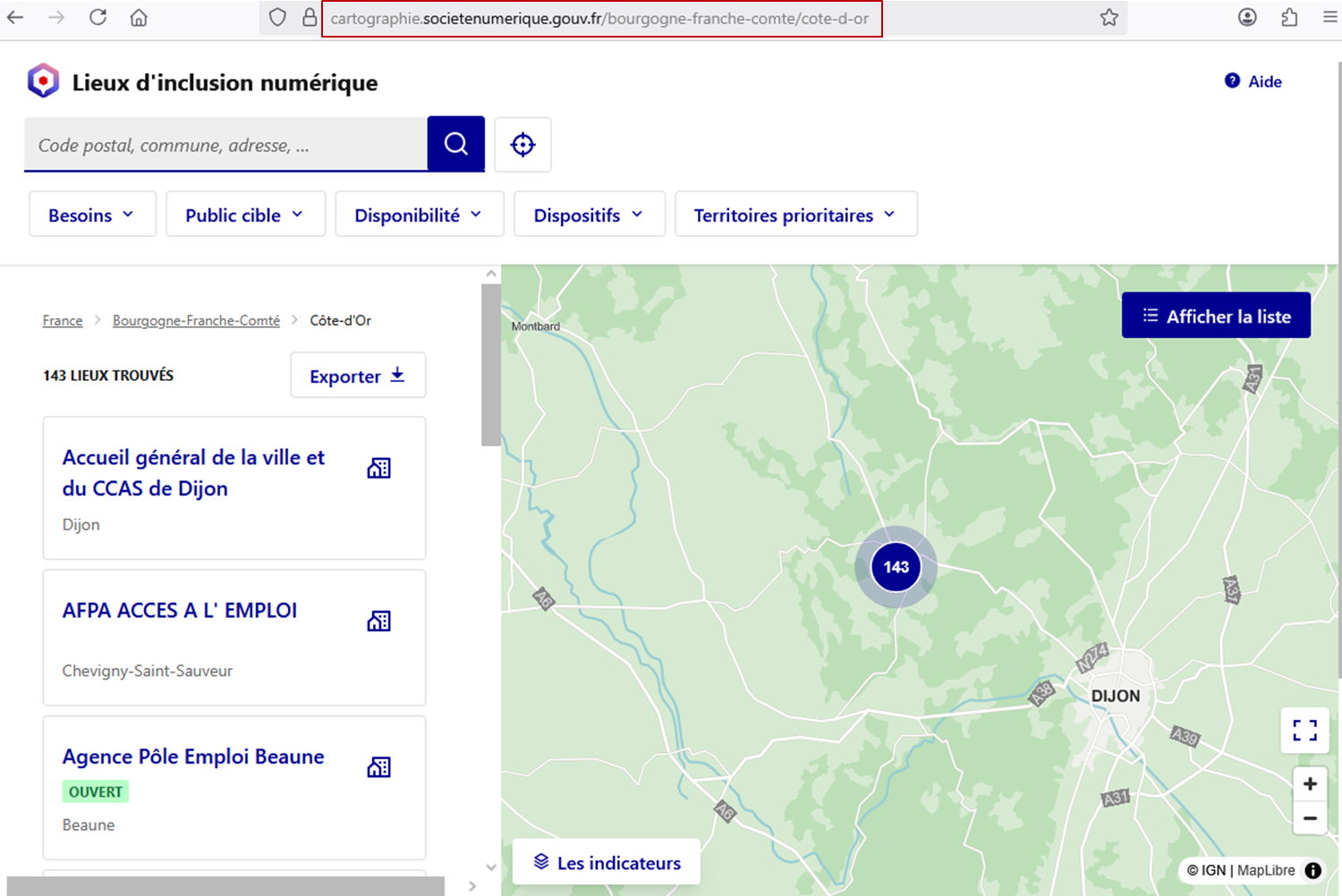Zoom in on the map
This screenshot has width=1342, height=896.
click(x=1310, y=784)
